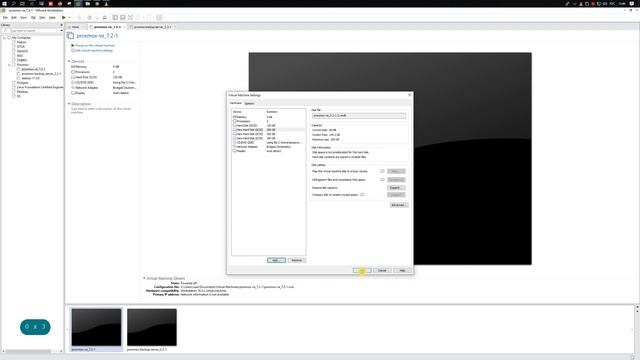Switch to the Home tab
The height and width of the screenshot is (360, 640).
tap(75, 27)
